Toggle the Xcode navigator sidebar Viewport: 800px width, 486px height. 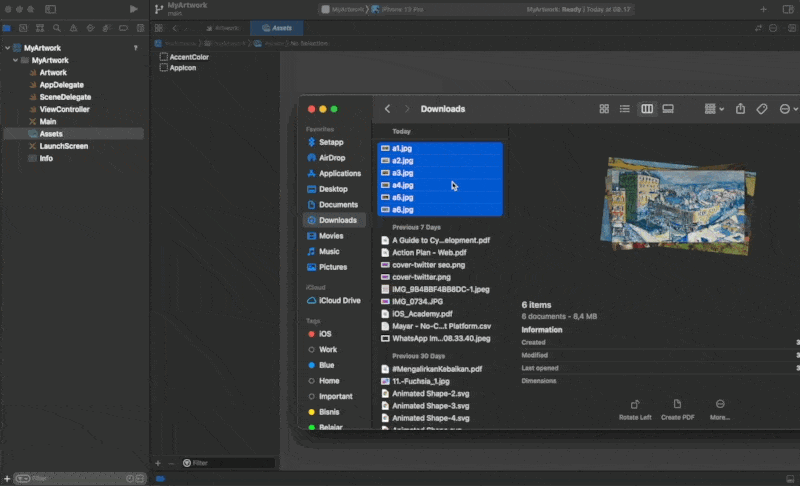click(x=51, y=9)
